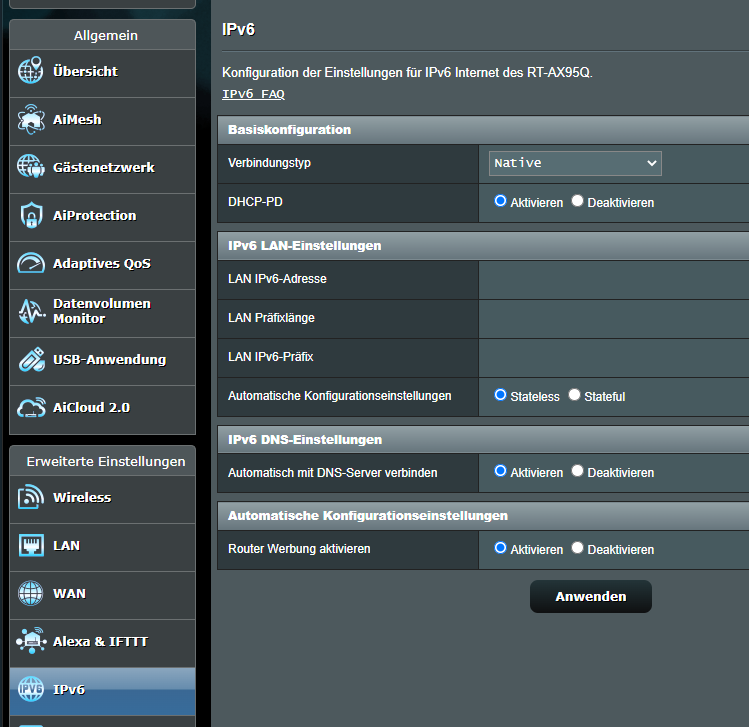
Task: Click the Alexa & IFTTT router icon
Action: tap(32, 641)
